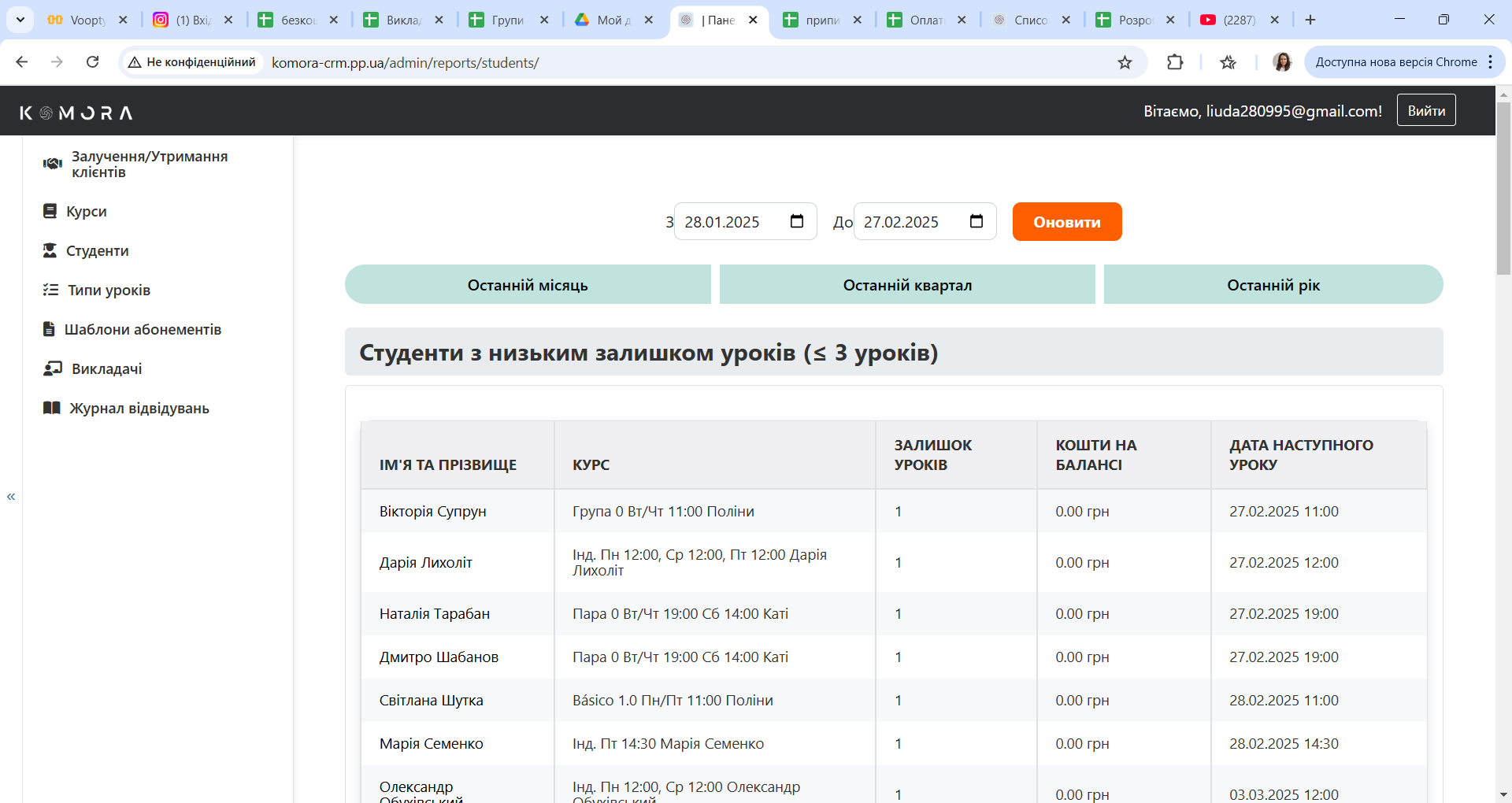The image size is (1512, 803).
Task: Enable the Останній квартал period filter
Action: (x=907, y=284)
